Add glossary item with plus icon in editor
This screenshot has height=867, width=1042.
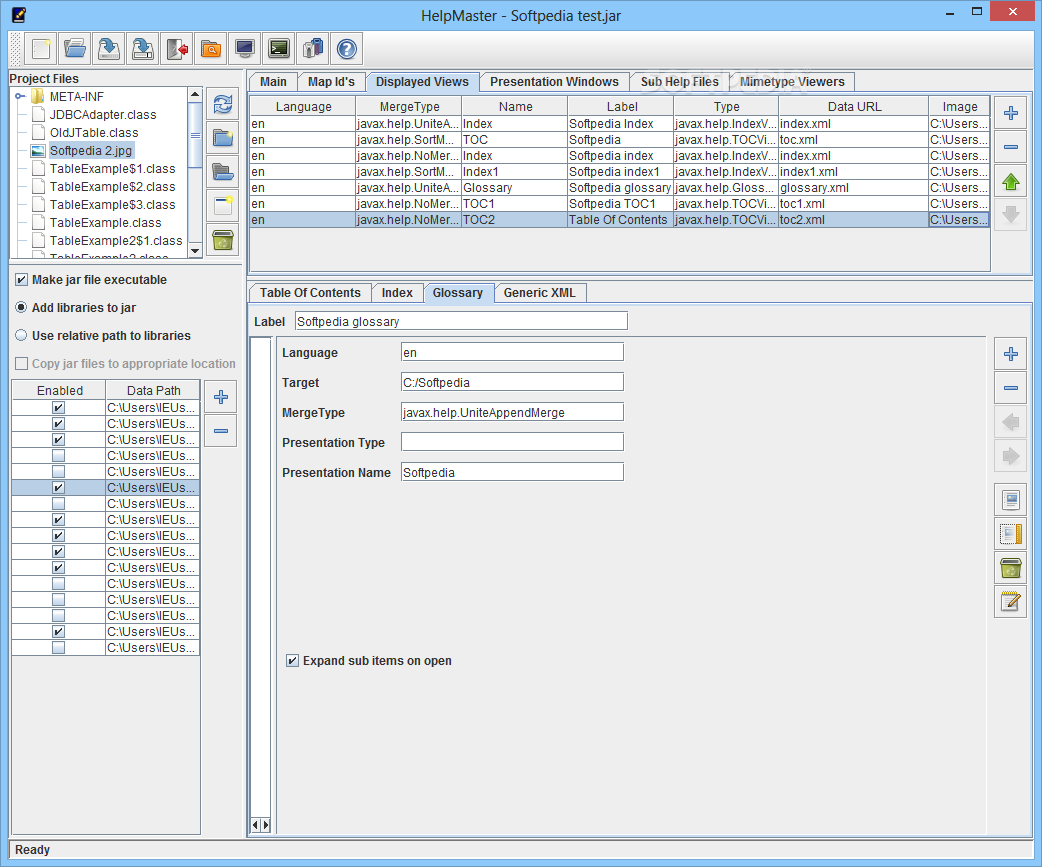point(1011,353)
